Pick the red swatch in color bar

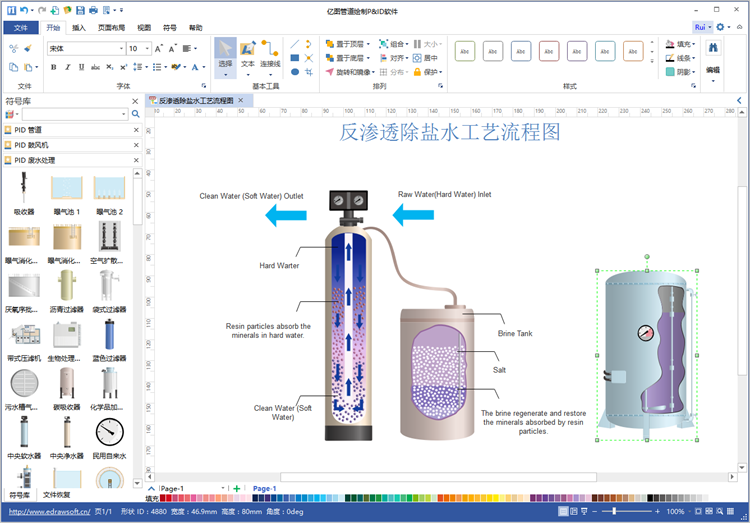click(166, 497)
